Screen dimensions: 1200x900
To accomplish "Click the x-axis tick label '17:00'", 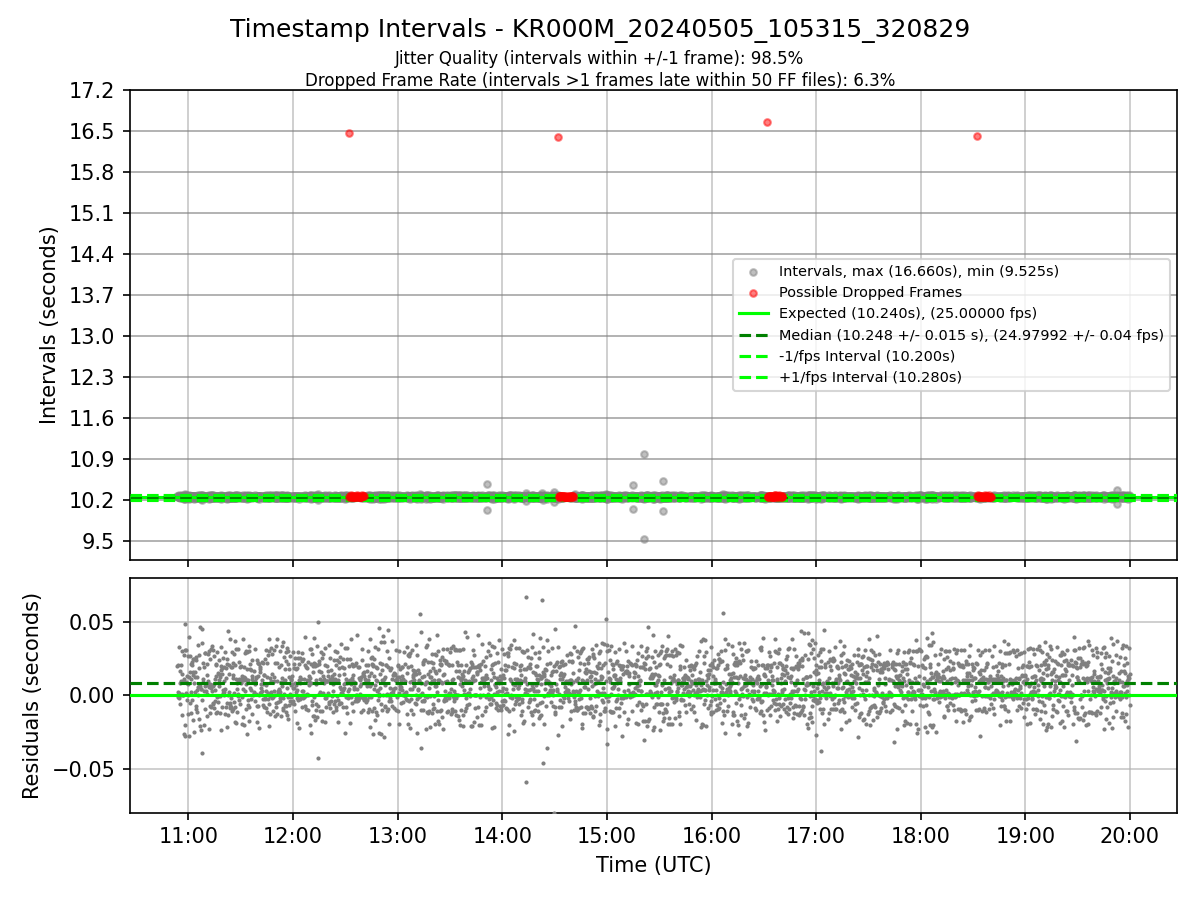I will pyautogui.click(x=816, y=835).
